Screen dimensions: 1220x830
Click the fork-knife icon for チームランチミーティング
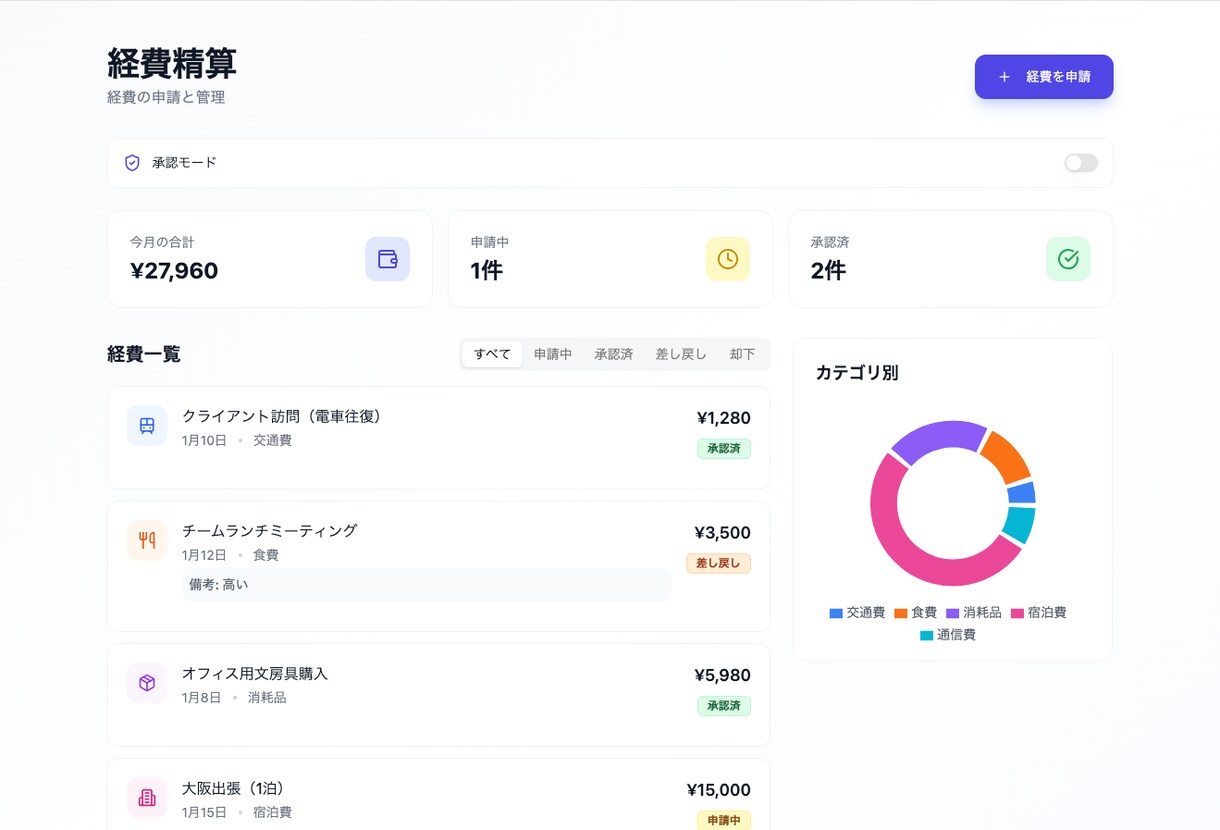click(x=147, y=541)
